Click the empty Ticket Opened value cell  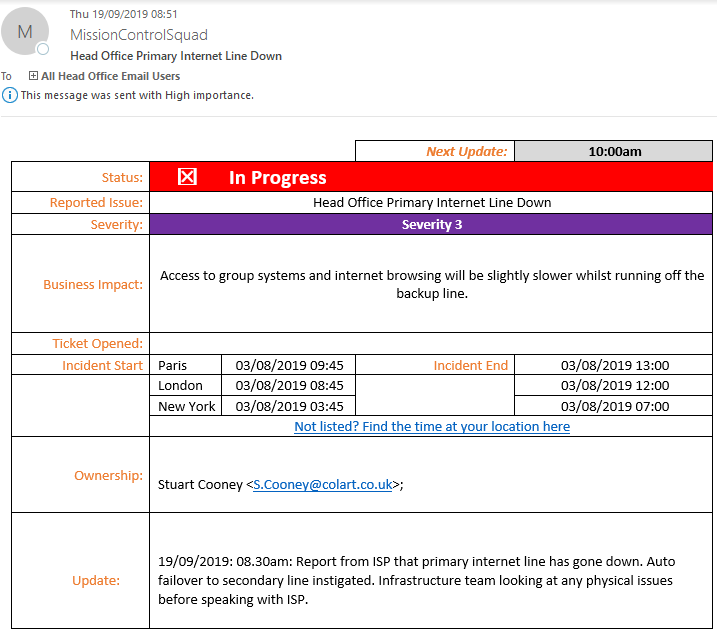click(430, 343)
